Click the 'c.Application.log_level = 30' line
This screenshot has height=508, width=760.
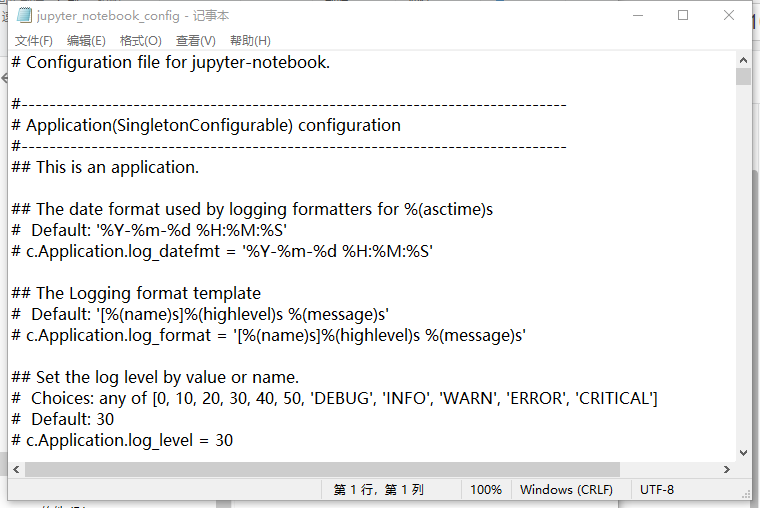pos(122,440)
